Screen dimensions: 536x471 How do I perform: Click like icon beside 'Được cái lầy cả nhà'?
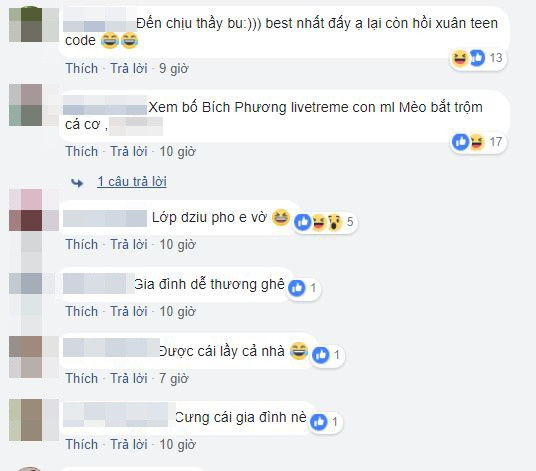coord(321,355)
